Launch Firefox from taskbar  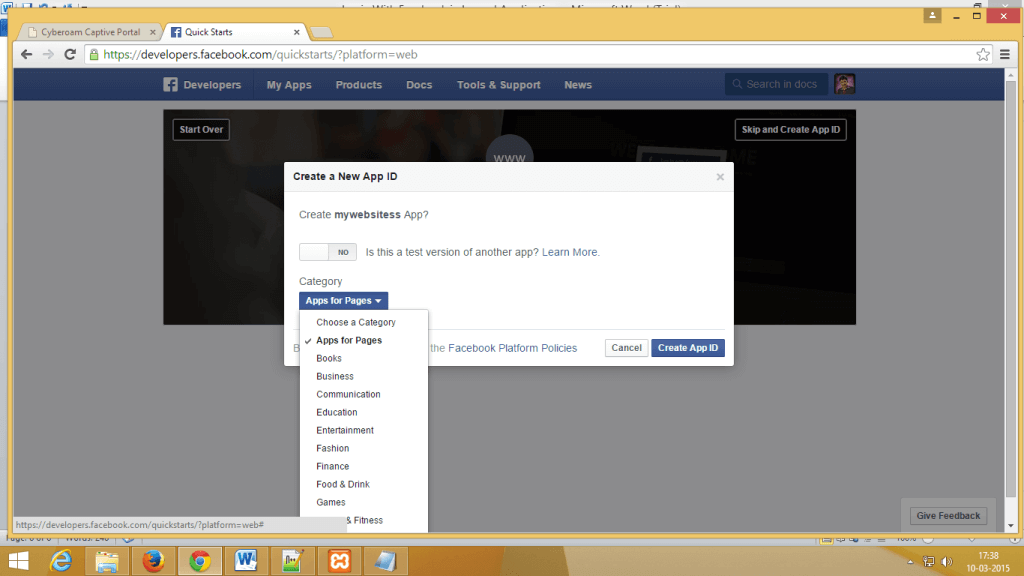tap(153, 561)
